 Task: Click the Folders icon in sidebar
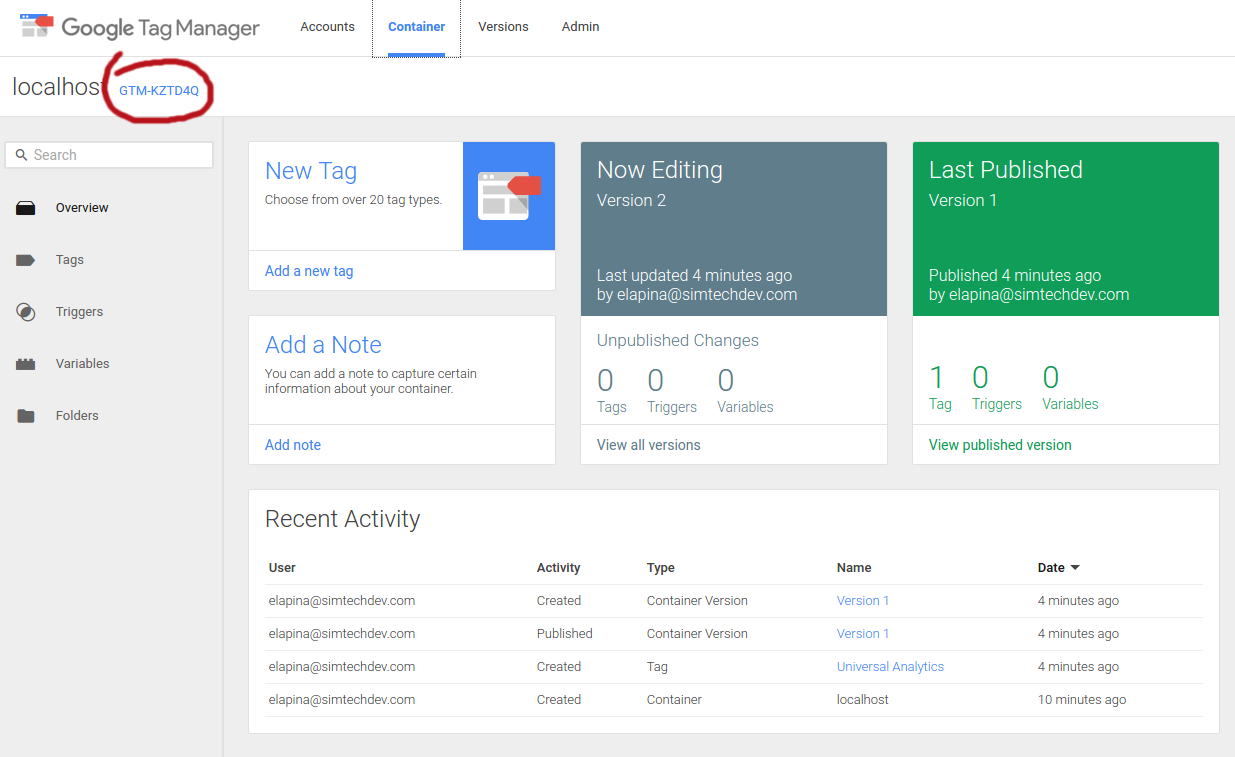coord(26,416)
